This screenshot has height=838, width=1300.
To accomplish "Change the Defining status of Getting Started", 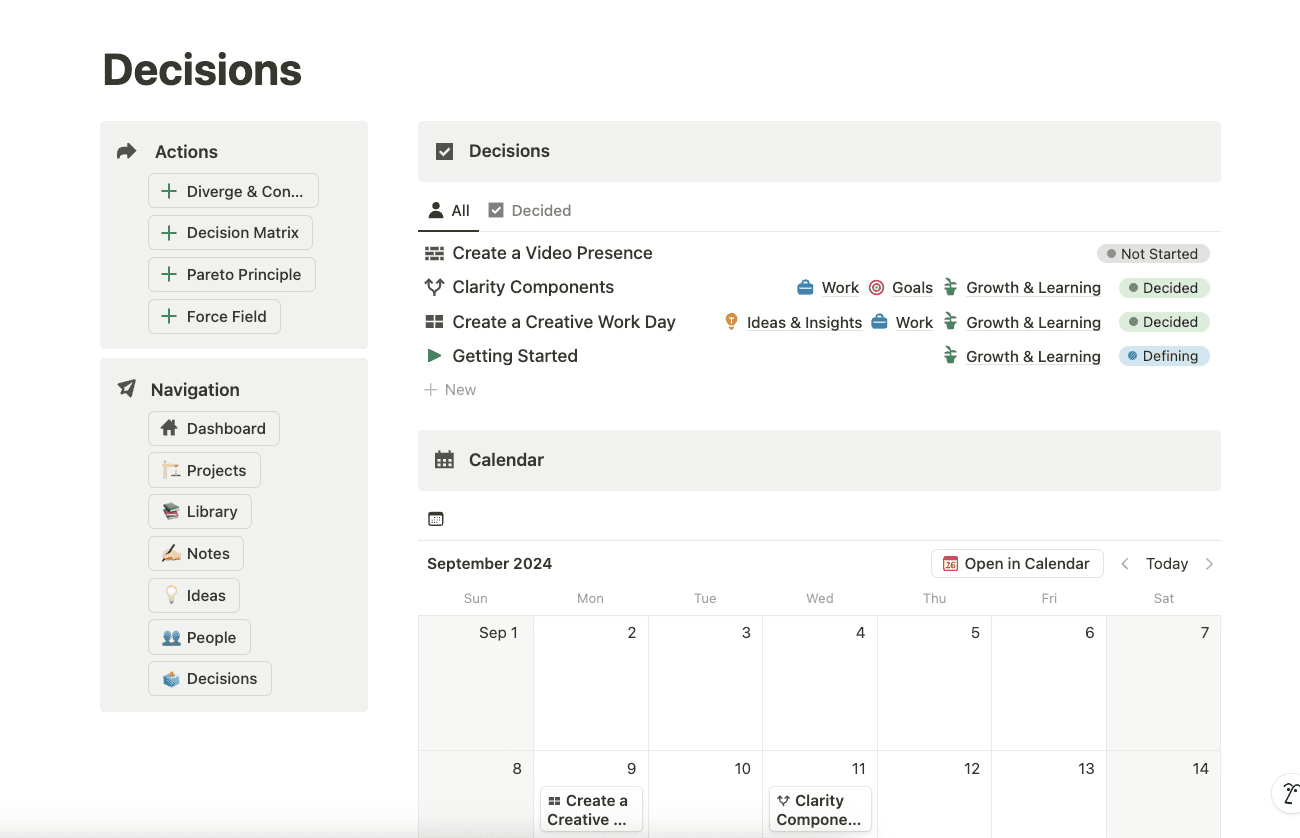I will [1163, 356].
